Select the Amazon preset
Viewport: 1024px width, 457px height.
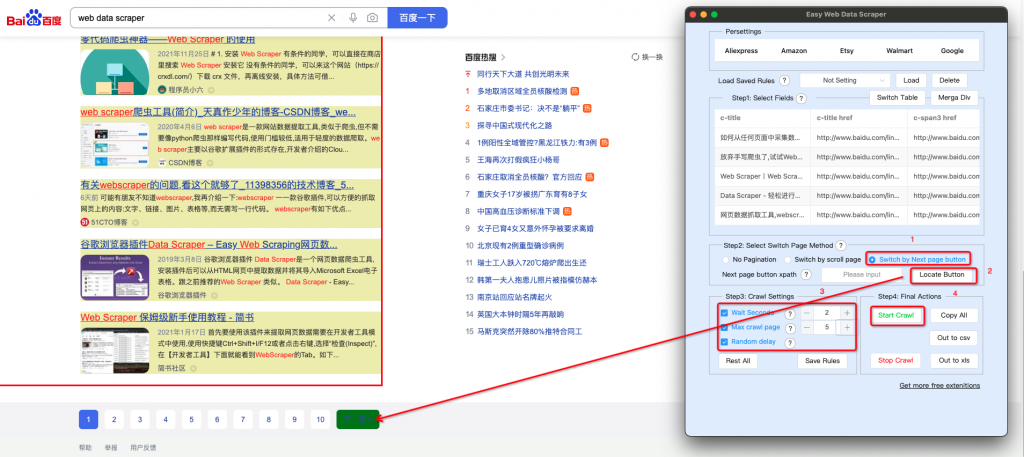click(794, 50)
